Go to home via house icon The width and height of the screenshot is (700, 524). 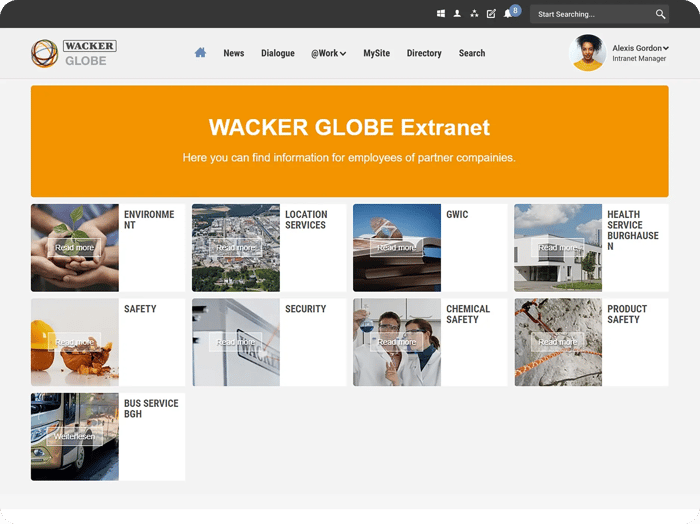200,53
